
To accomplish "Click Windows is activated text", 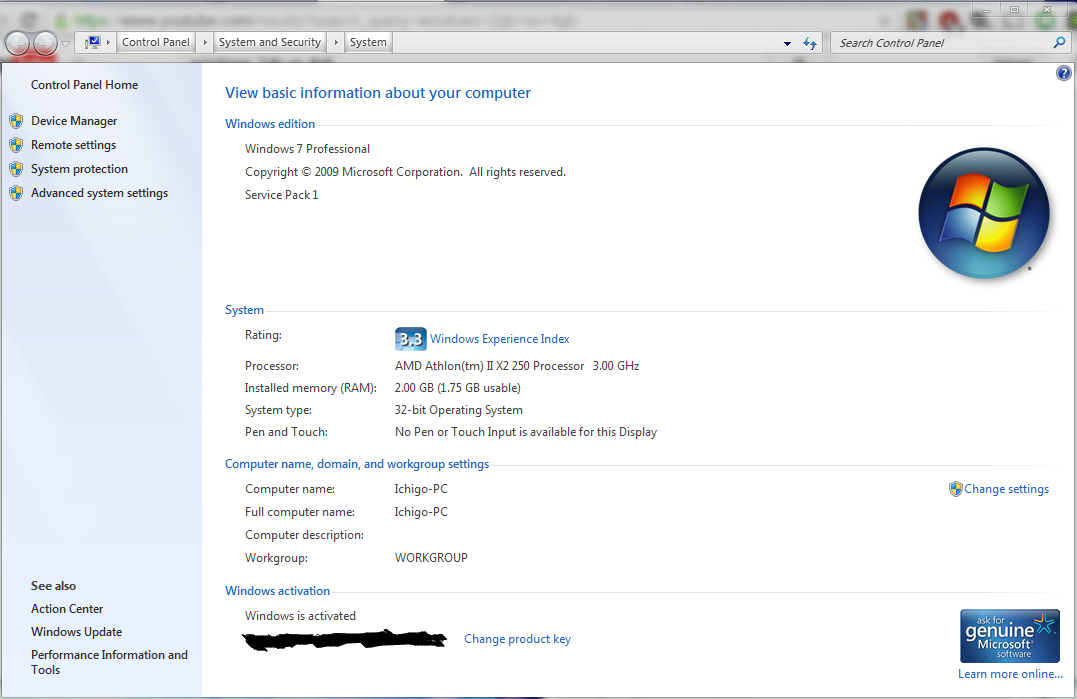I will tap(300, 616).
